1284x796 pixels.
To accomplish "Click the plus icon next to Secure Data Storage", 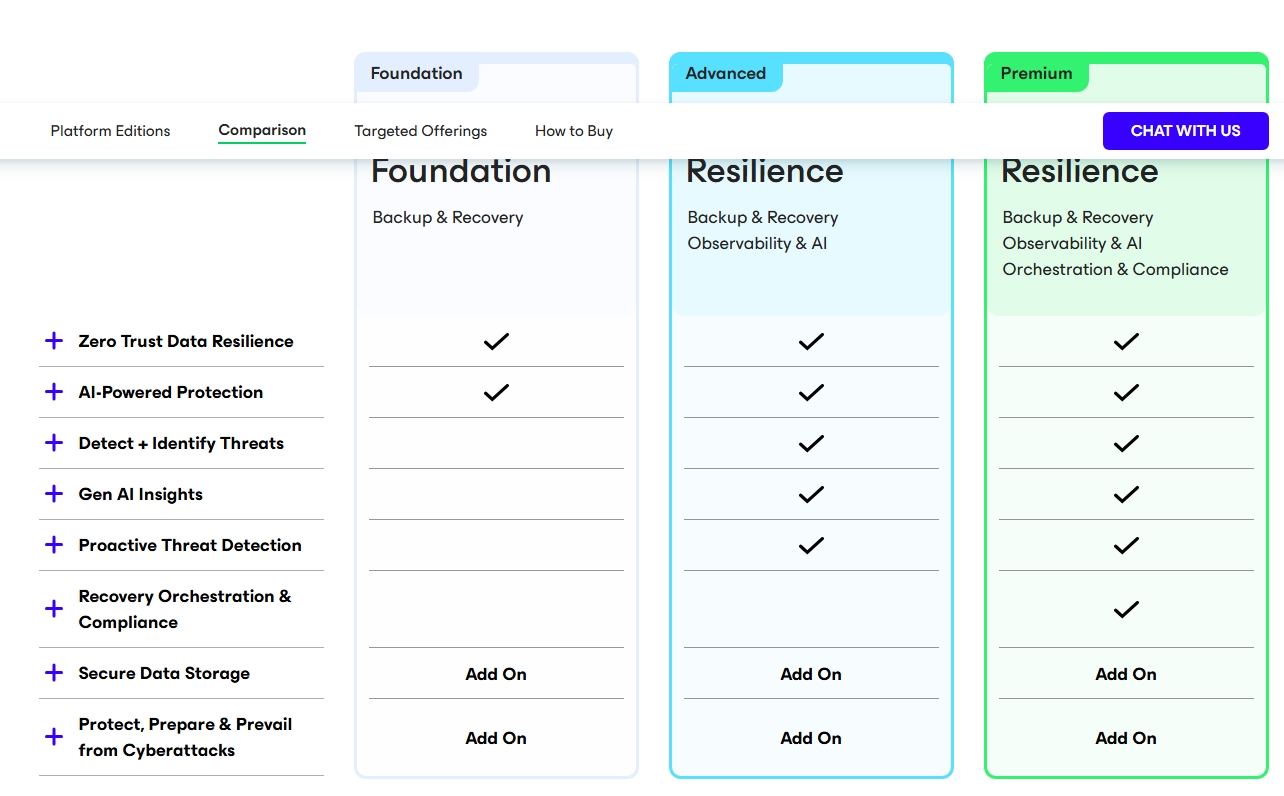I will [54, 673].
